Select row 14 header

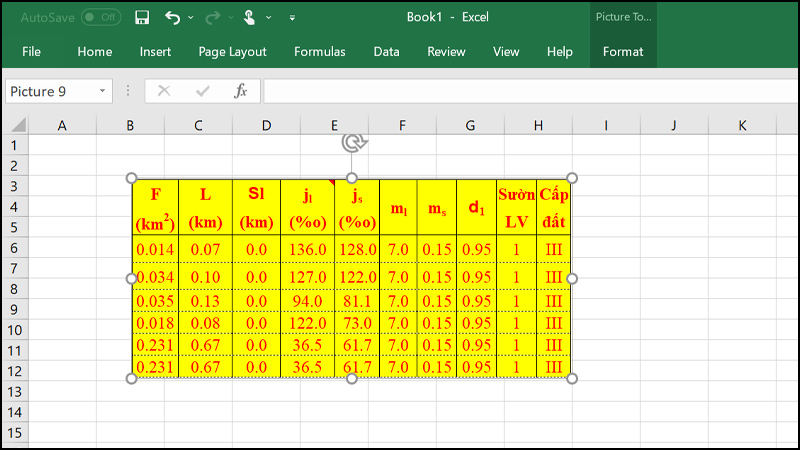14,412
